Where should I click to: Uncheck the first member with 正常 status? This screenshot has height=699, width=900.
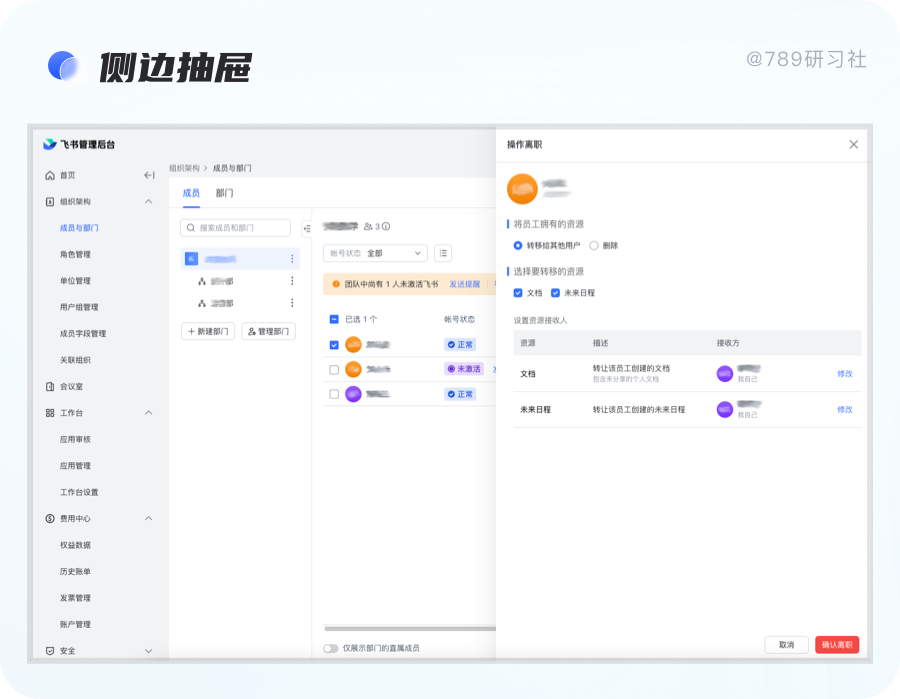pyautogui.click(x=334, y=345)
